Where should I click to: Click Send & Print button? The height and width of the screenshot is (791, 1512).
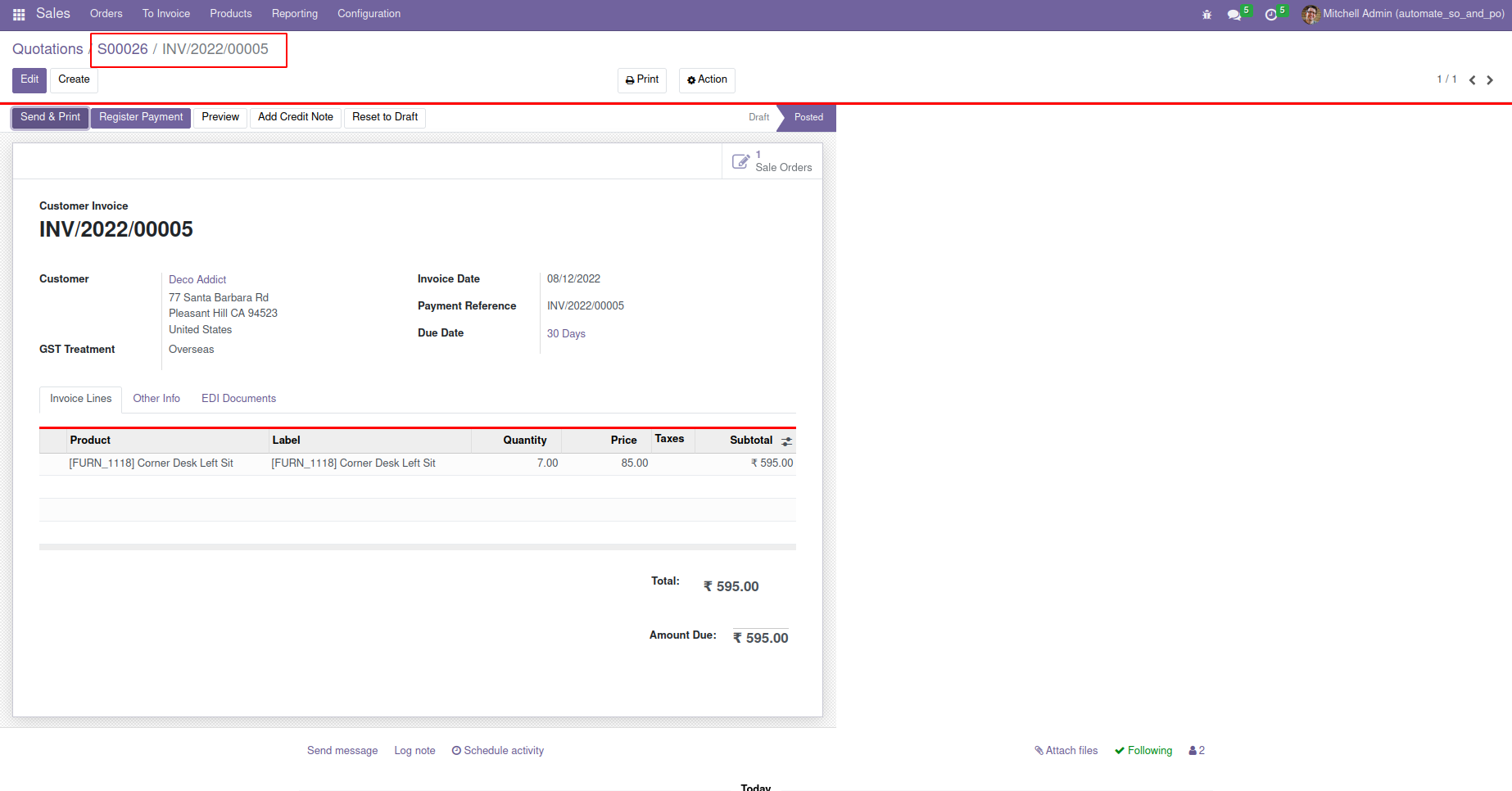click(x=51, y=118)
